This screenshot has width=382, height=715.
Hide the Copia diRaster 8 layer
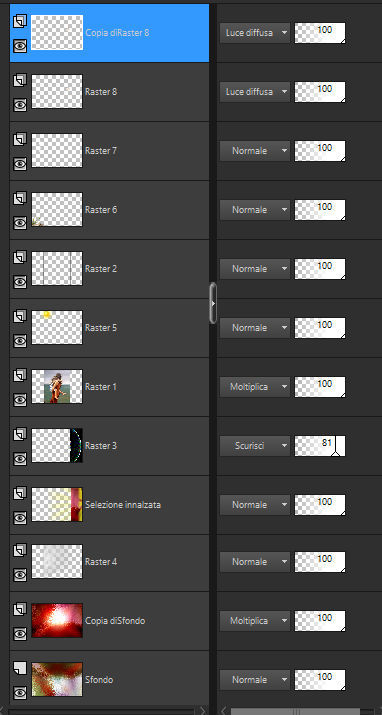click(x=20, y=46)
